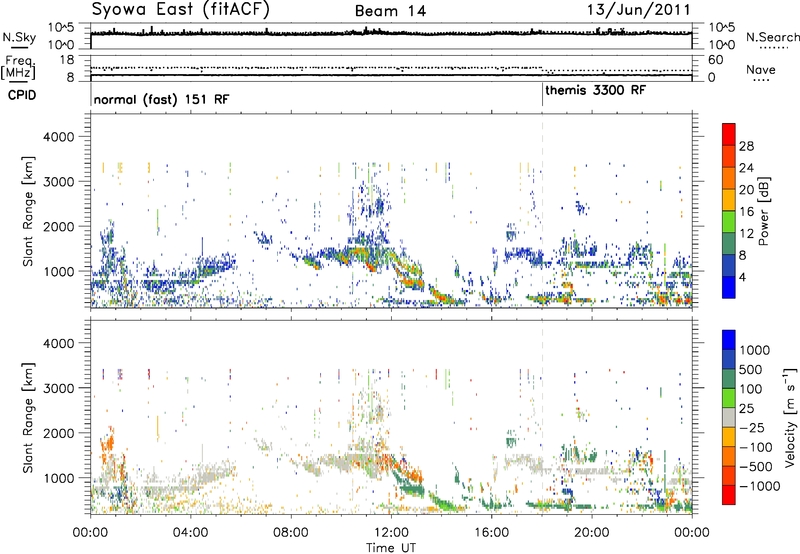The width and height of the screenshot is (800, 554).
Task: Click the "Beam 14" label
Action: [390, 11]
